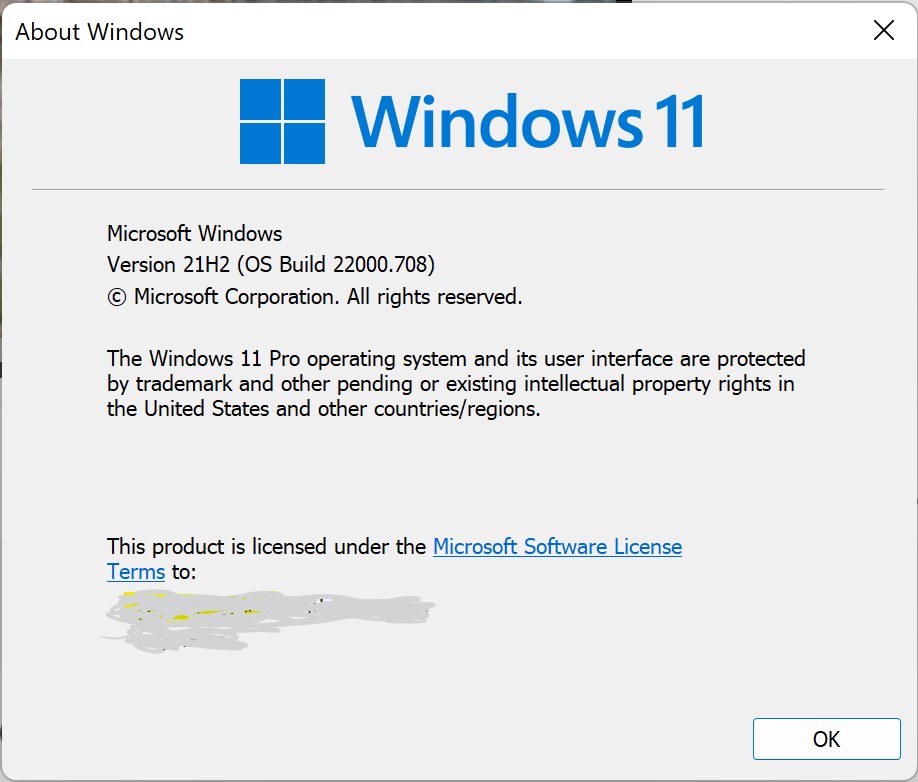Click the OS Build 22000.708 text
The width and height of the screenshot is (918, 782).
[336, 265]
